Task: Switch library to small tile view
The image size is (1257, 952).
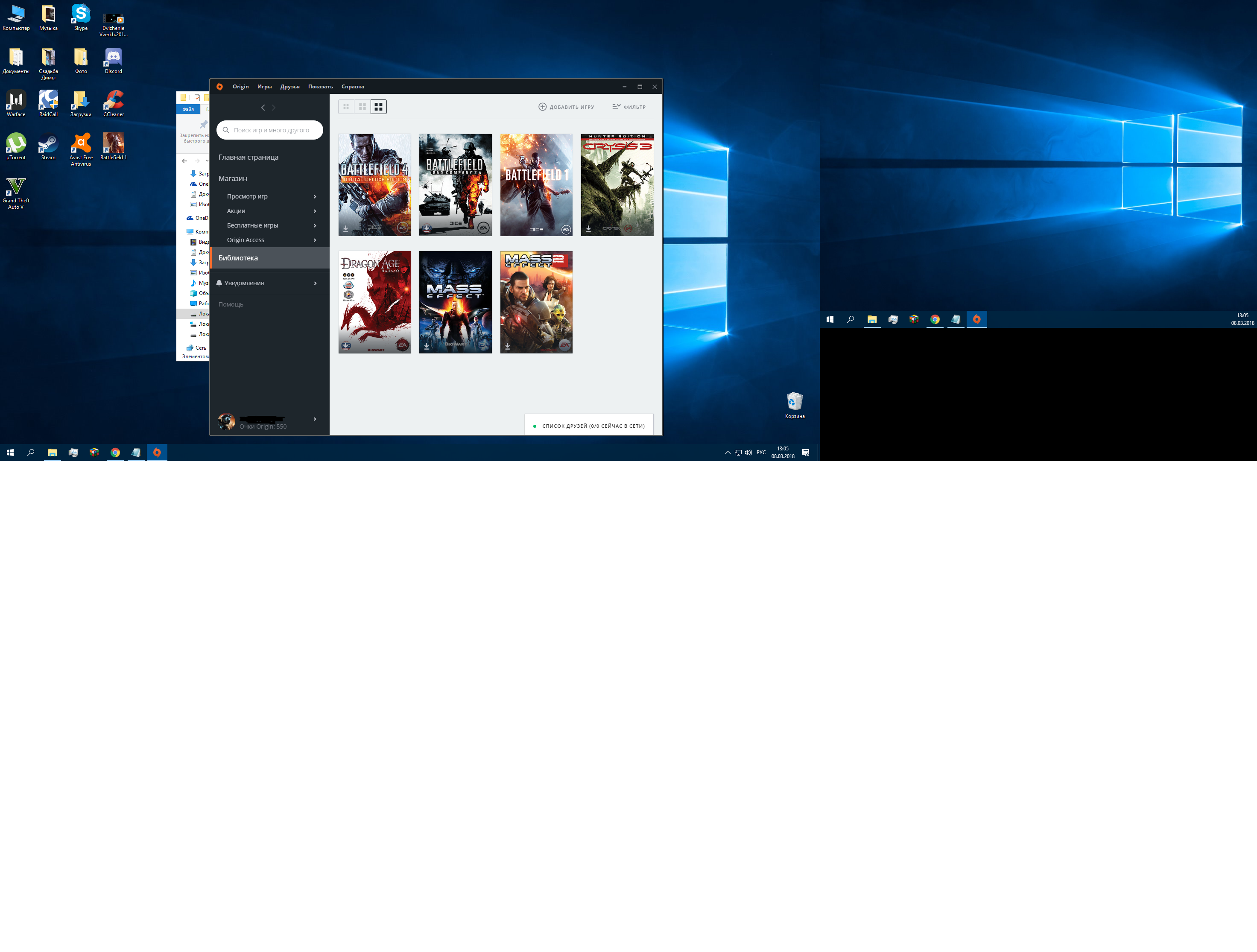Action: coord(346,107)
